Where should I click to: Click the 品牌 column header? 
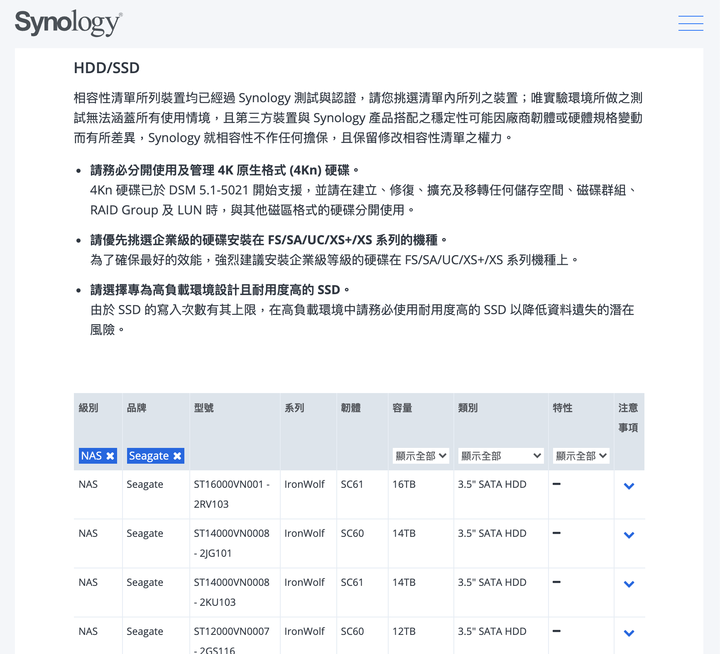(136, 408)
